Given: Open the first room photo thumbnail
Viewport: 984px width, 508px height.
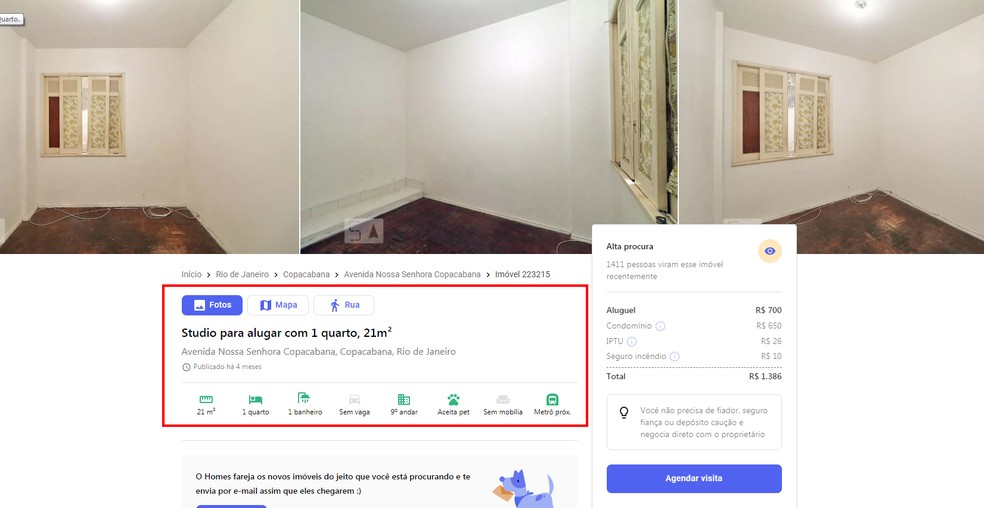Looking at the screenshot, I should pos(149,126).
